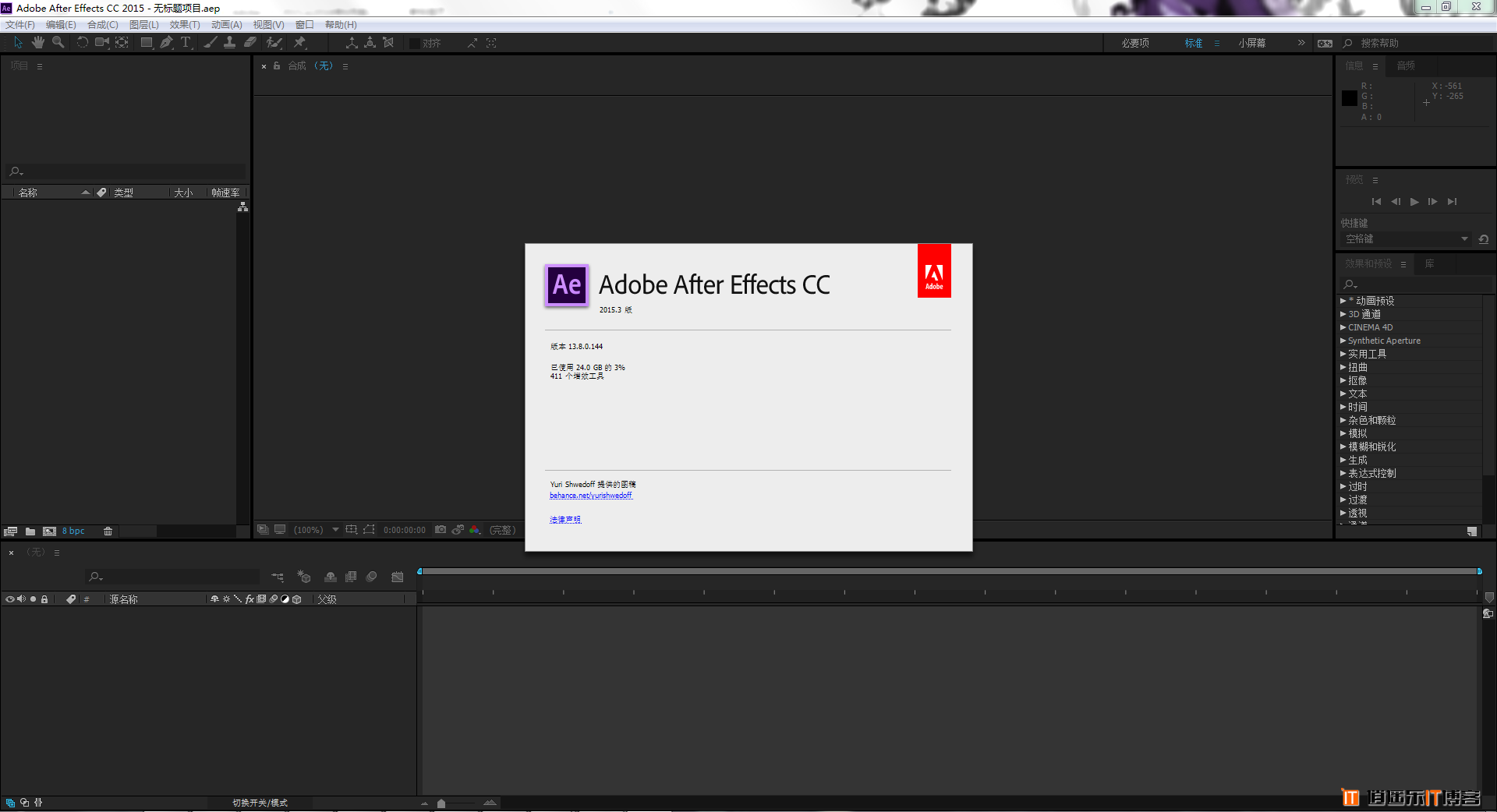Click the 切换开关/模式 toggle button
The image size is (1497, 812).
coord(260,803)
